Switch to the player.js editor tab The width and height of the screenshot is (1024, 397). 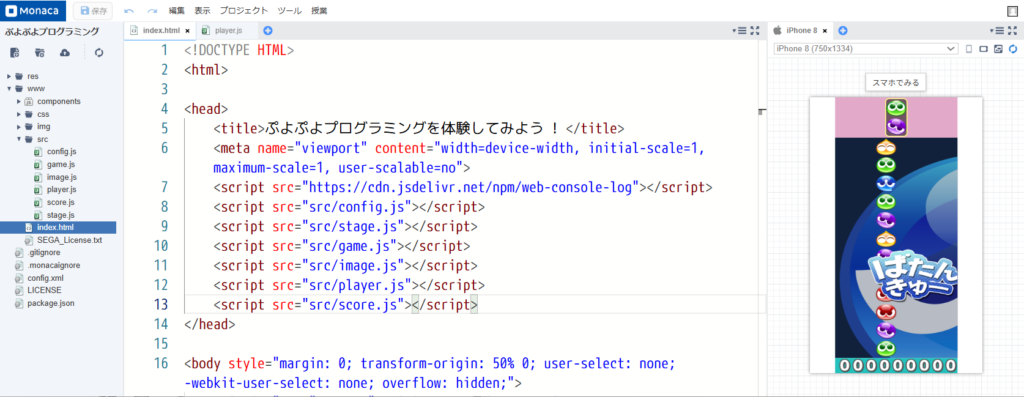pos(229,30)
